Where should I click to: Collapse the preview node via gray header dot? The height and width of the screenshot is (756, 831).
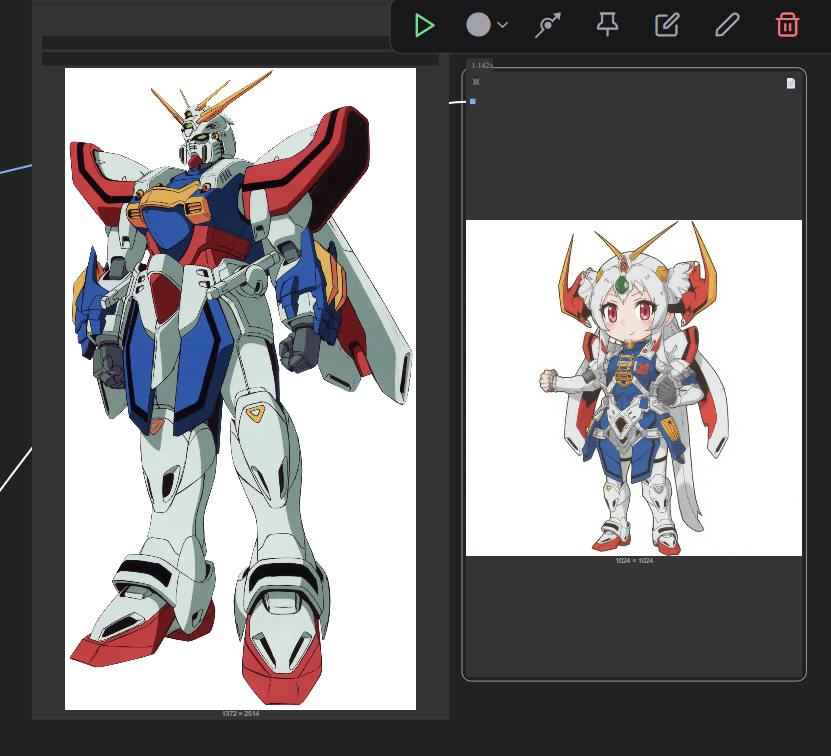(x=476, y=82)
